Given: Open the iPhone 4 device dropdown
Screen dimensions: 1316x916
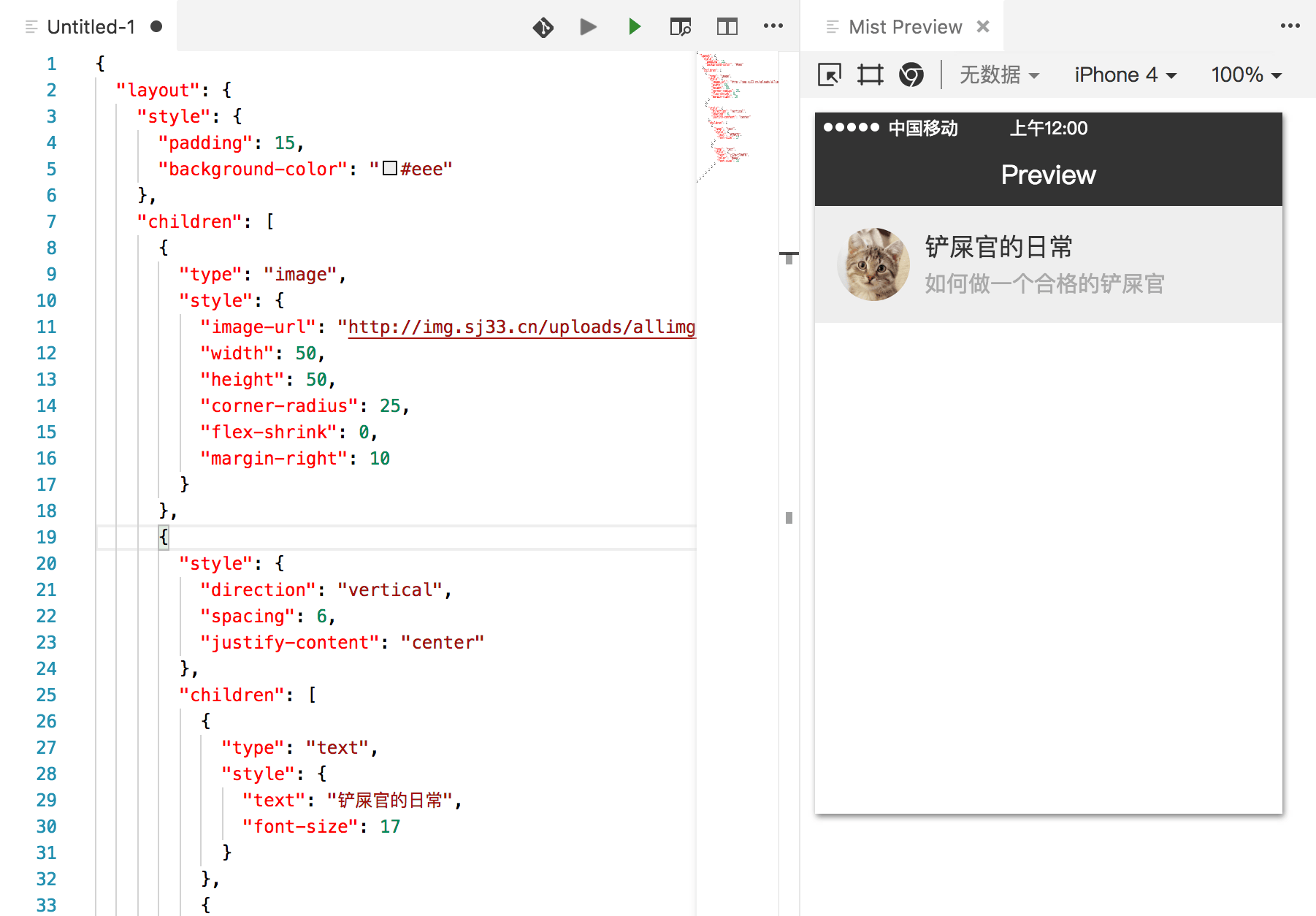Looking at the screenshot, I should (1125, 75).
